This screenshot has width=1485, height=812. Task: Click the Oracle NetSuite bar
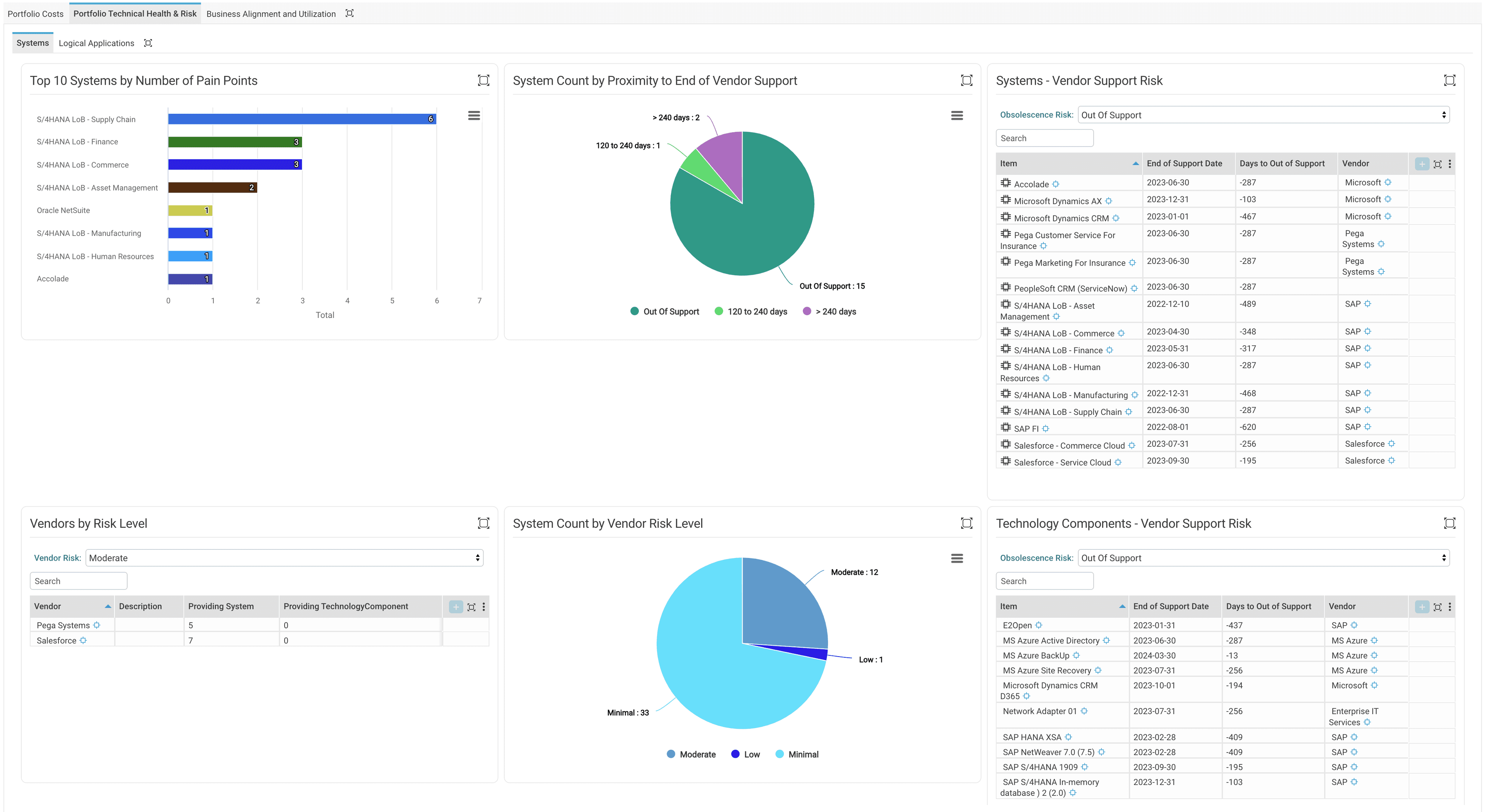pos(190,210)
